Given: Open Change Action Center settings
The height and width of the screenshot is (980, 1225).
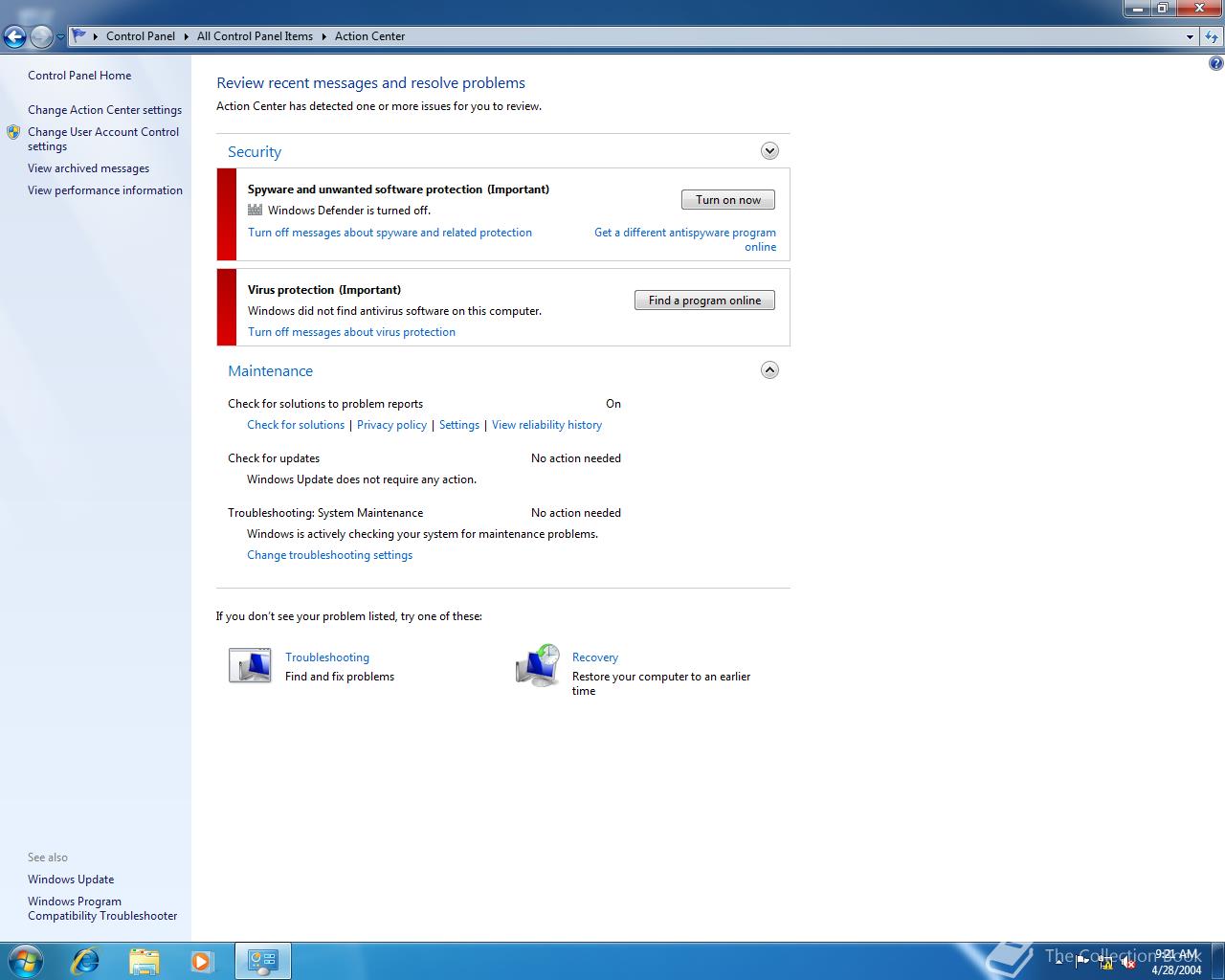Looking at the screenshot, I should pos(104,110).
